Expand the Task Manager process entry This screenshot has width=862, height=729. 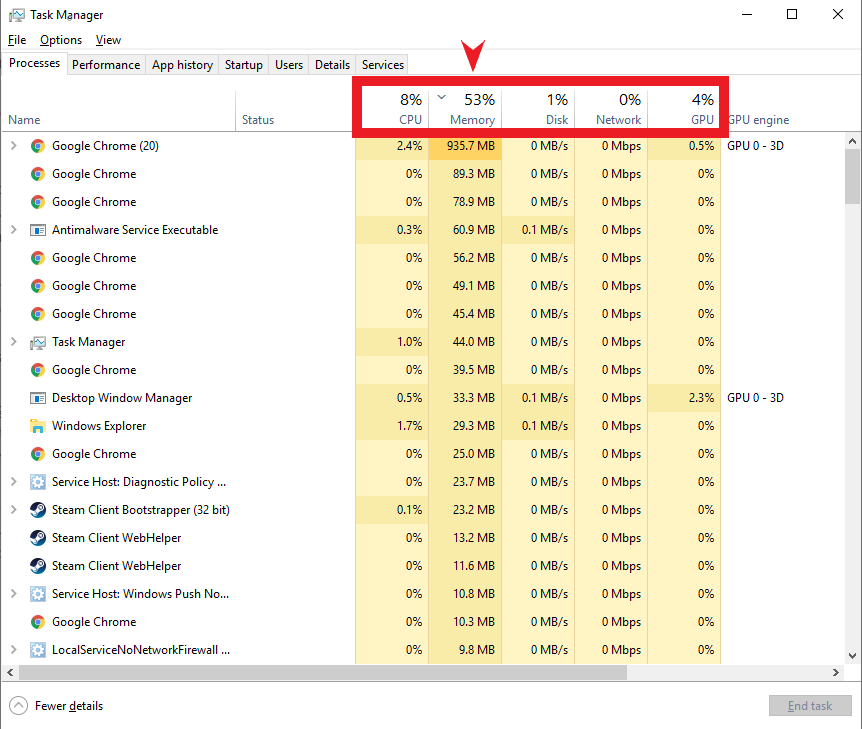14,342
